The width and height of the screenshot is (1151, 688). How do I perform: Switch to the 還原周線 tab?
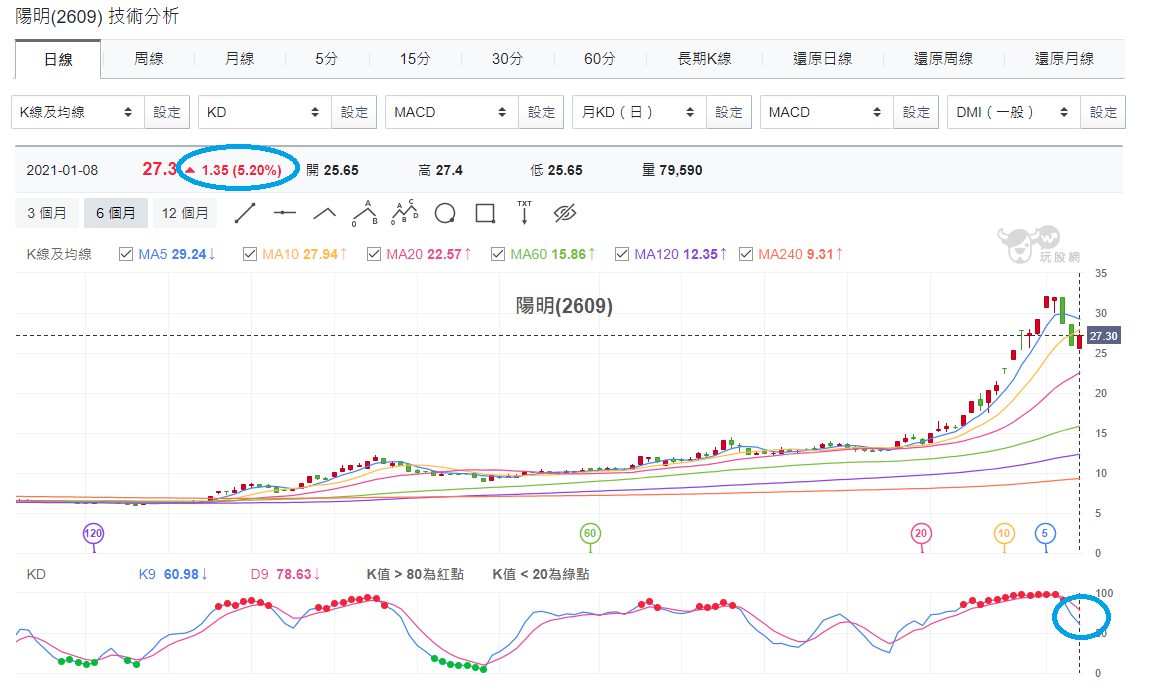coord(943,59)
